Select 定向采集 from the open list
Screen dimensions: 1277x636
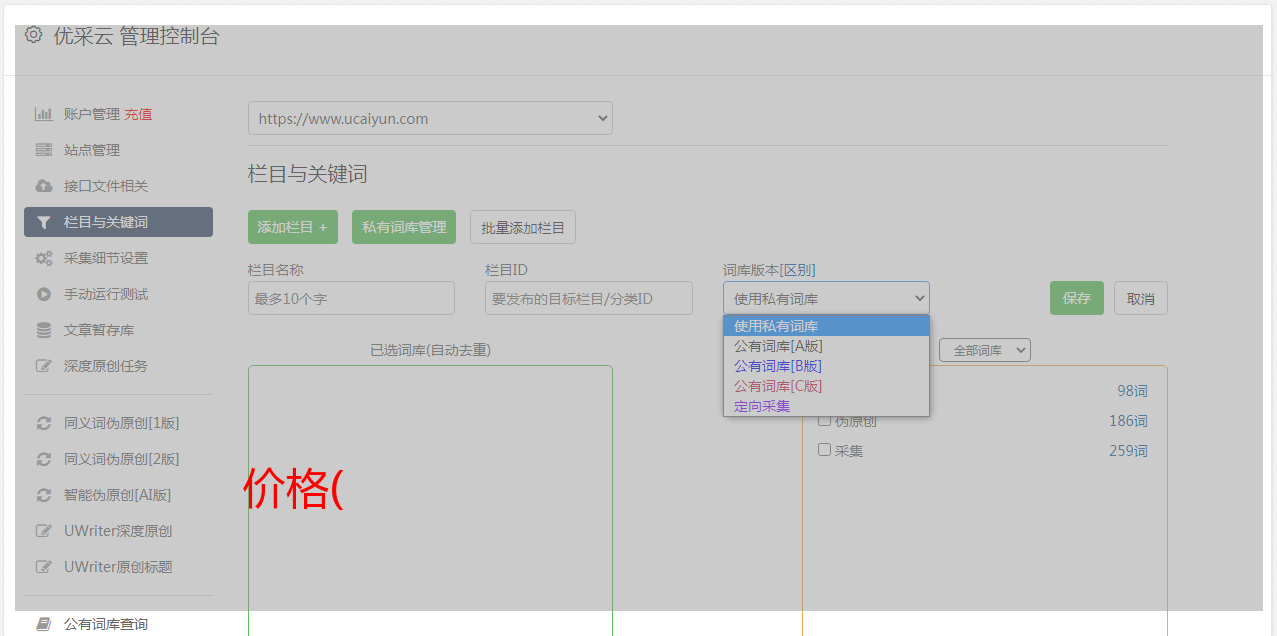coord(762,406)
